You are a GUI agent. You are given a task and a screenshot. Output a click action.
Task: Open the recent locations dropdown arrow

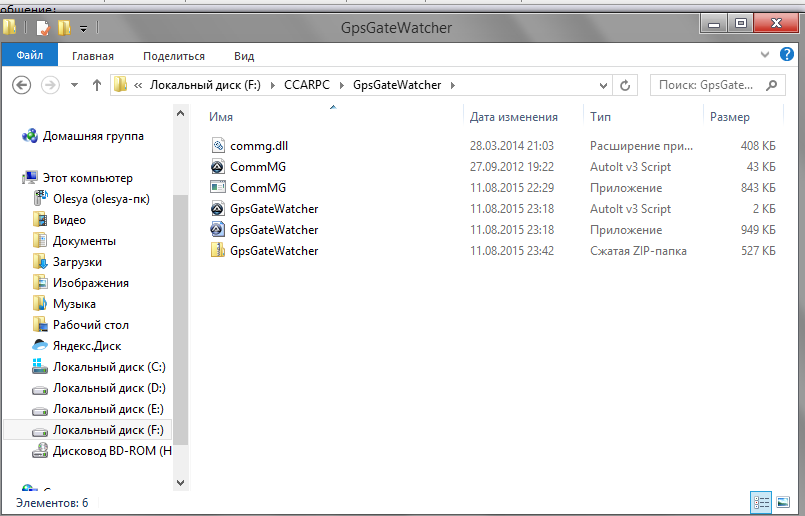[72, 86]
